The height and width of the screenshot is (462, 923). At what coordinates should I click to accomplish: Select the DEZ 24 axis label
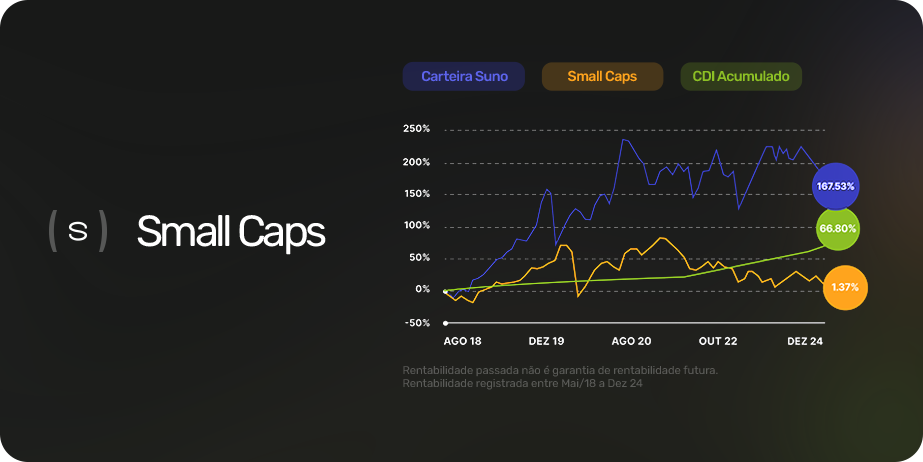point(805,341)
